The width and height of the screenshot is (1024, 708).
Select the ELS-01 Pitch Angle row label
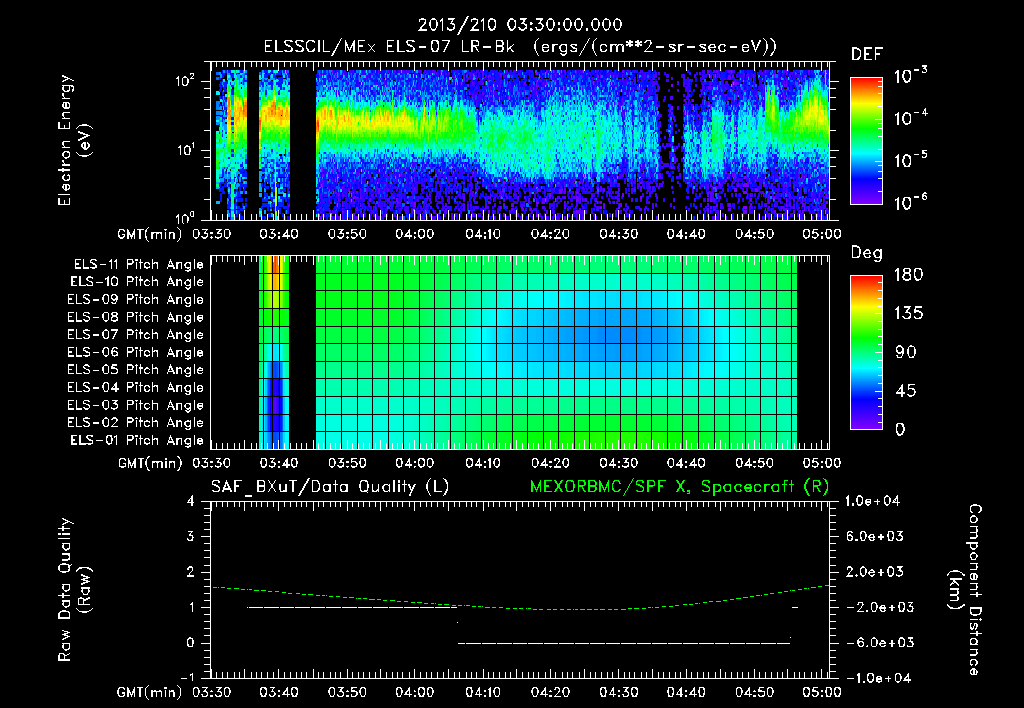click(x=137, y=440)
